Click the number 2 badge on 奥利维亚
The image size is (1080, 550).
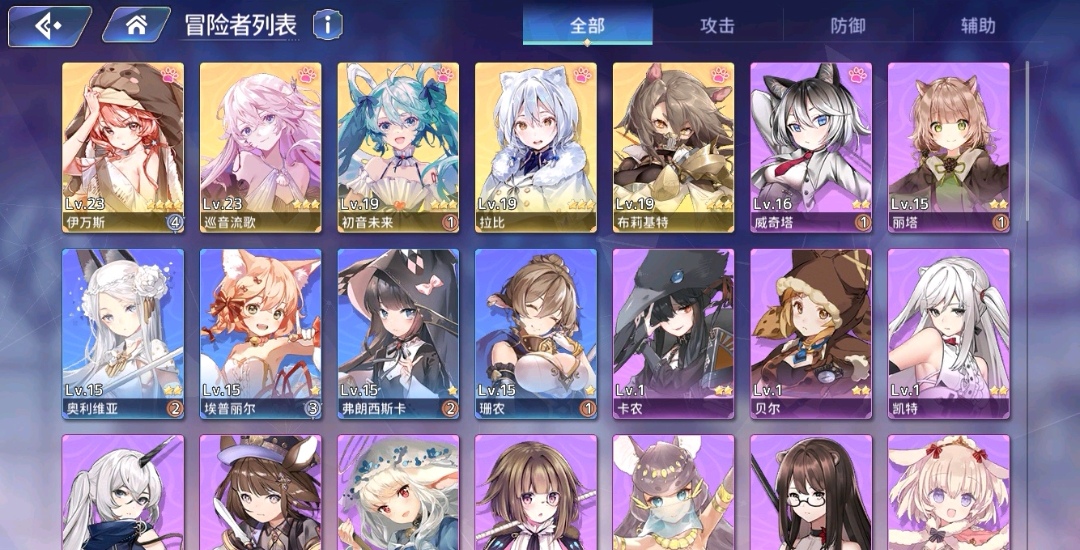pyautogui.click(x=174, y=408)
